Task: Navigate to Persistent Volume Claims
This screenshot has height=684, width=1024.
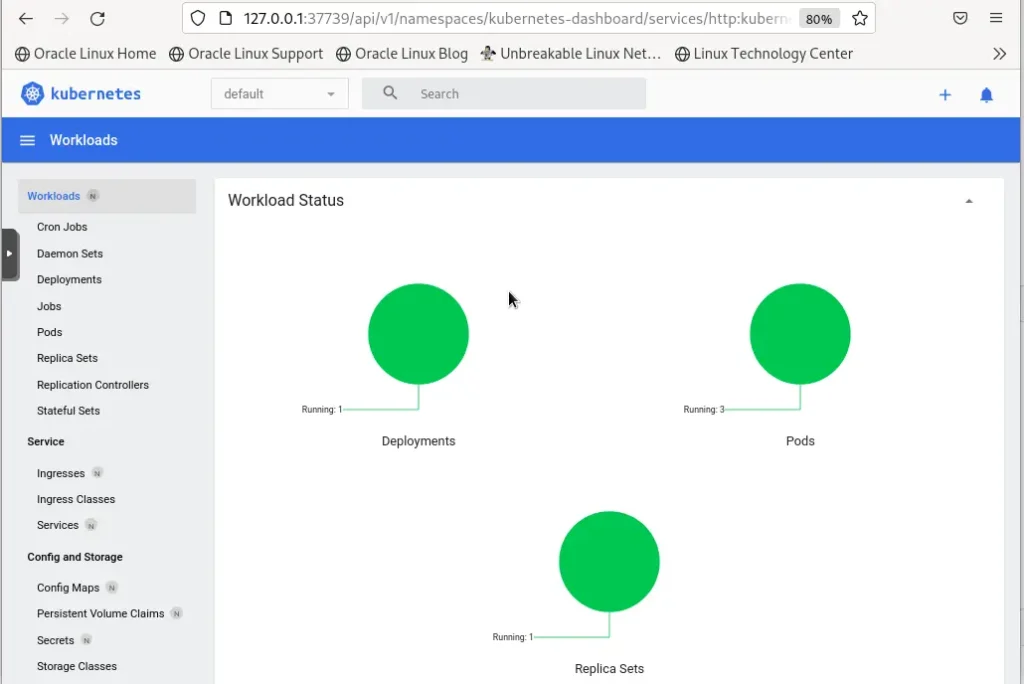Action: tap(102, 613)
